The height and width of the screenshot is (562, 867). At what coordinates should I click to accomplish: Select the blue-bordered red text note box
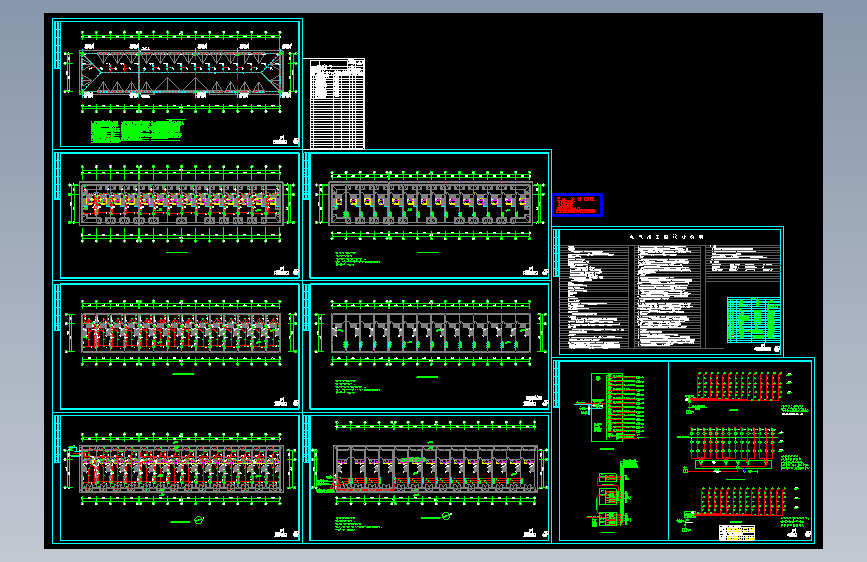[577, 205]
